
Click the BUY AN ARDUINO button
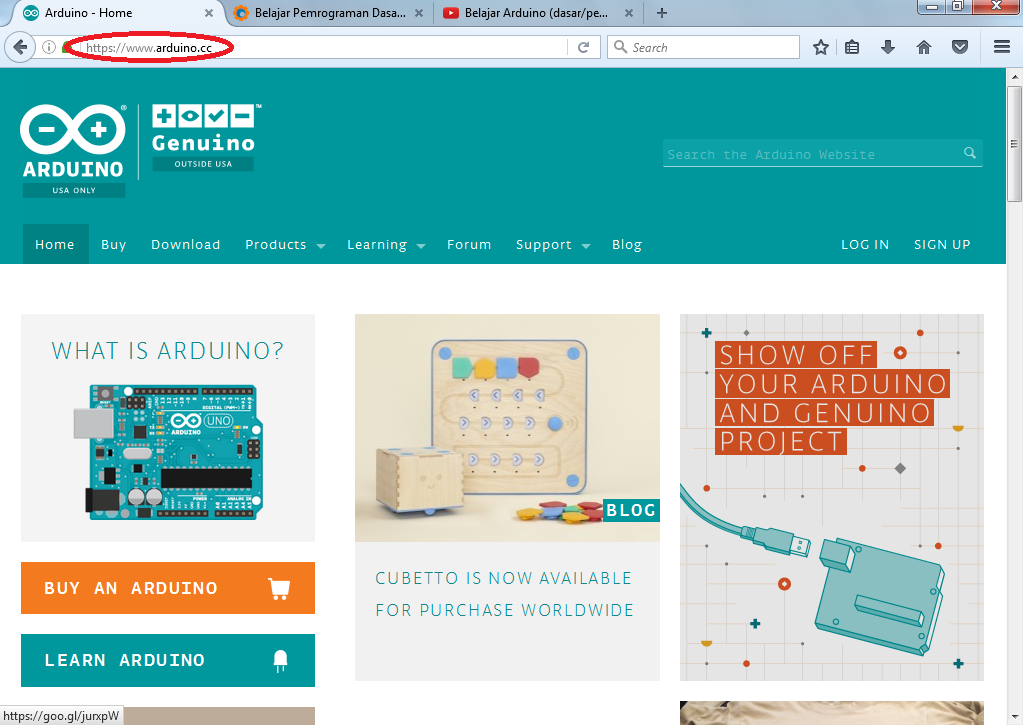tap(168, 588)
